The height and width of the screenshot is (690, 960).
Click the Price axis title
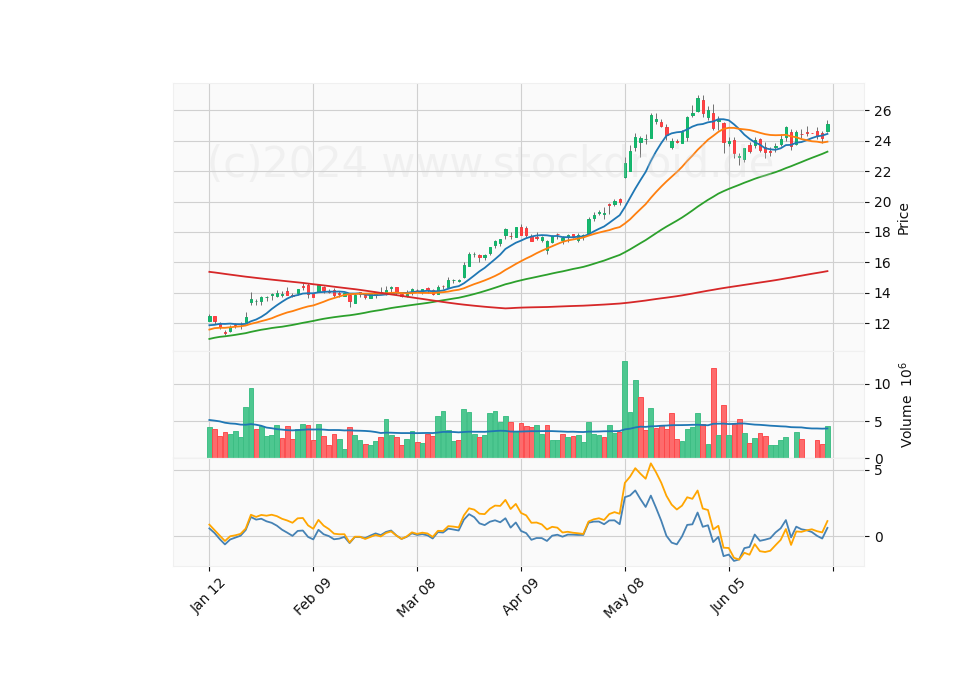[x=903, y=219]
